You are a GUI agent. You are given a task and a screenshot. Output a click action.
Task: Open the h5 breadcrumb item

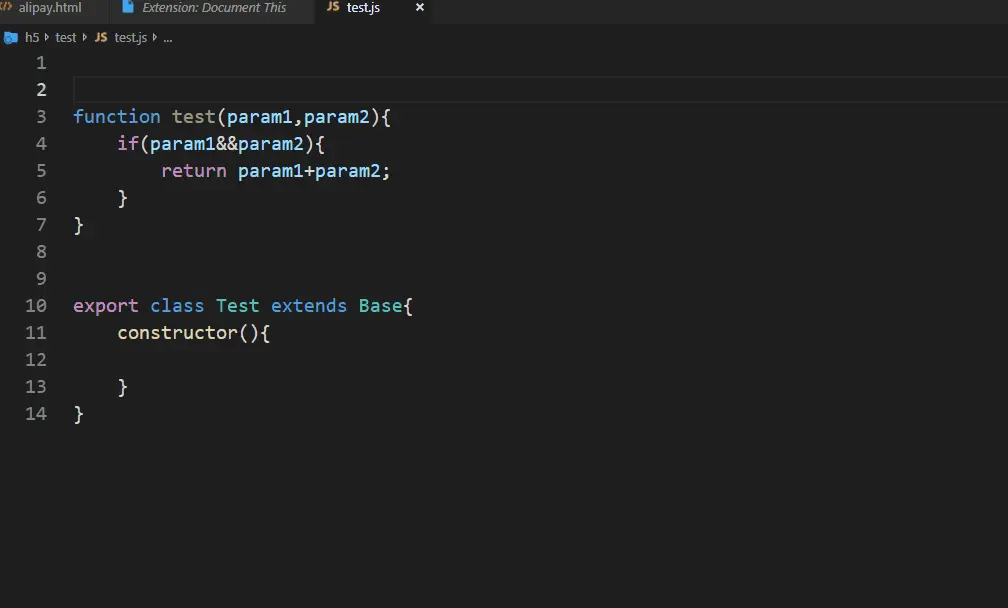click(32, 37)
